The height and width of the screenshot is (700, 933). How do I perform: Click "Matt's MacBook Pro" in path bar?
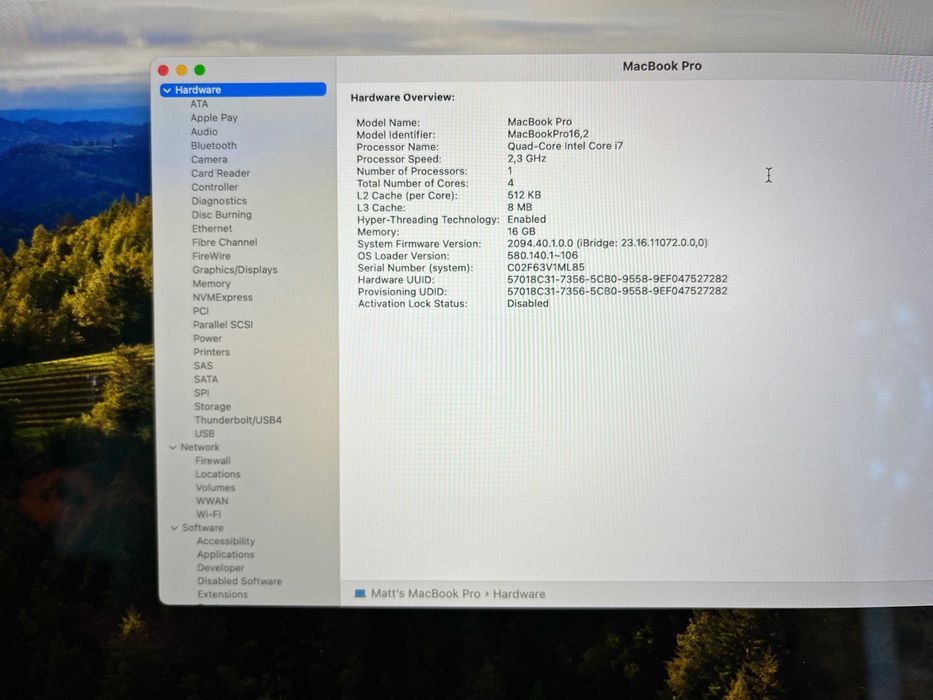pyautogui.click(x=425, y=593)
